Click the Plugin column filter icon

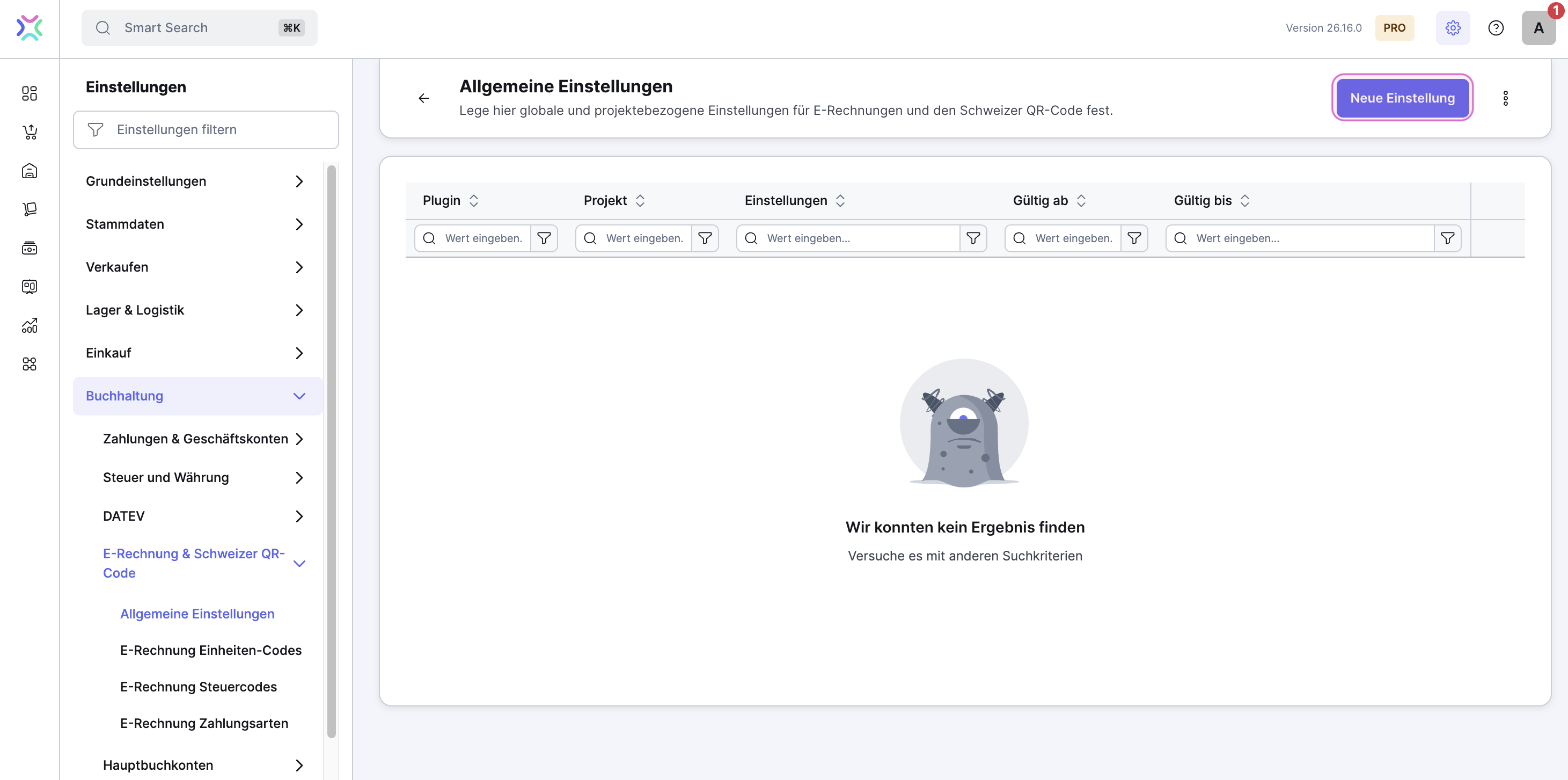[544, 238]
